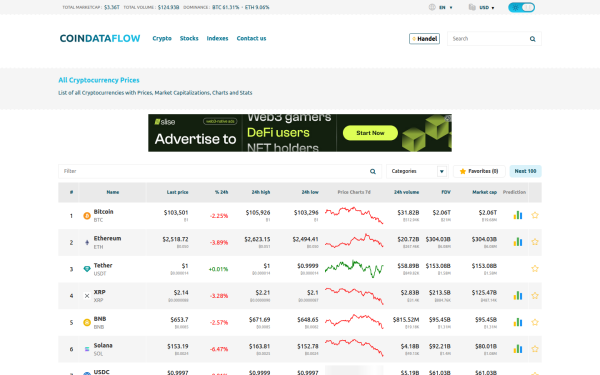
Task: Open BNB prediction chart icon
Action: pyautogui.click(x=518, y=322)
